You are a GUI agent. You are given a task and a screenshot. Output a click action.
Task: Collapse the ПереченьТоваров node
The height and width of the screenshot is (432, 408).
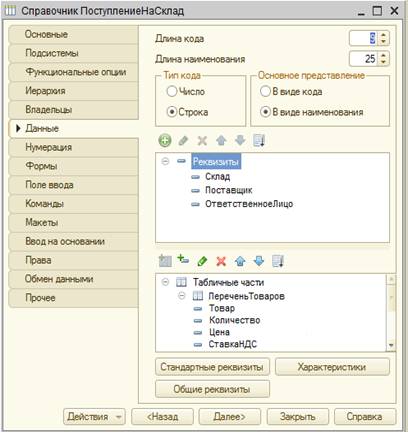pyautogui.click(x=182, y=296)
